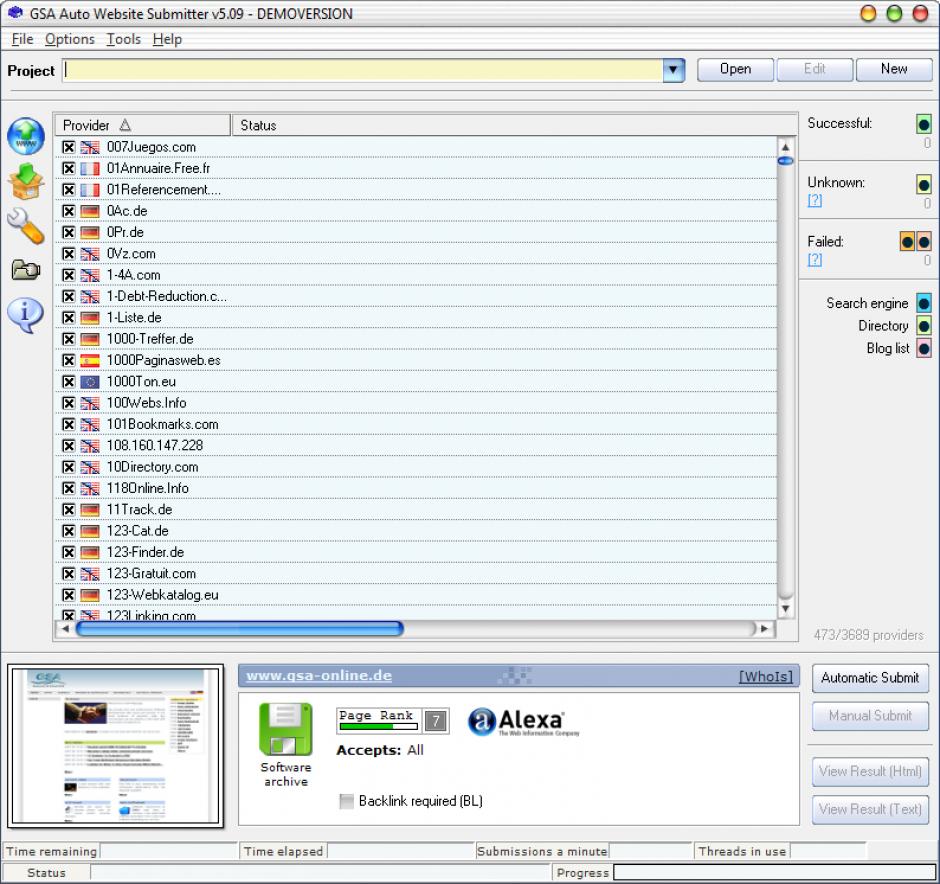
Task: Open the www.gsa-online.de link
Action: click(x=319, y=676)
